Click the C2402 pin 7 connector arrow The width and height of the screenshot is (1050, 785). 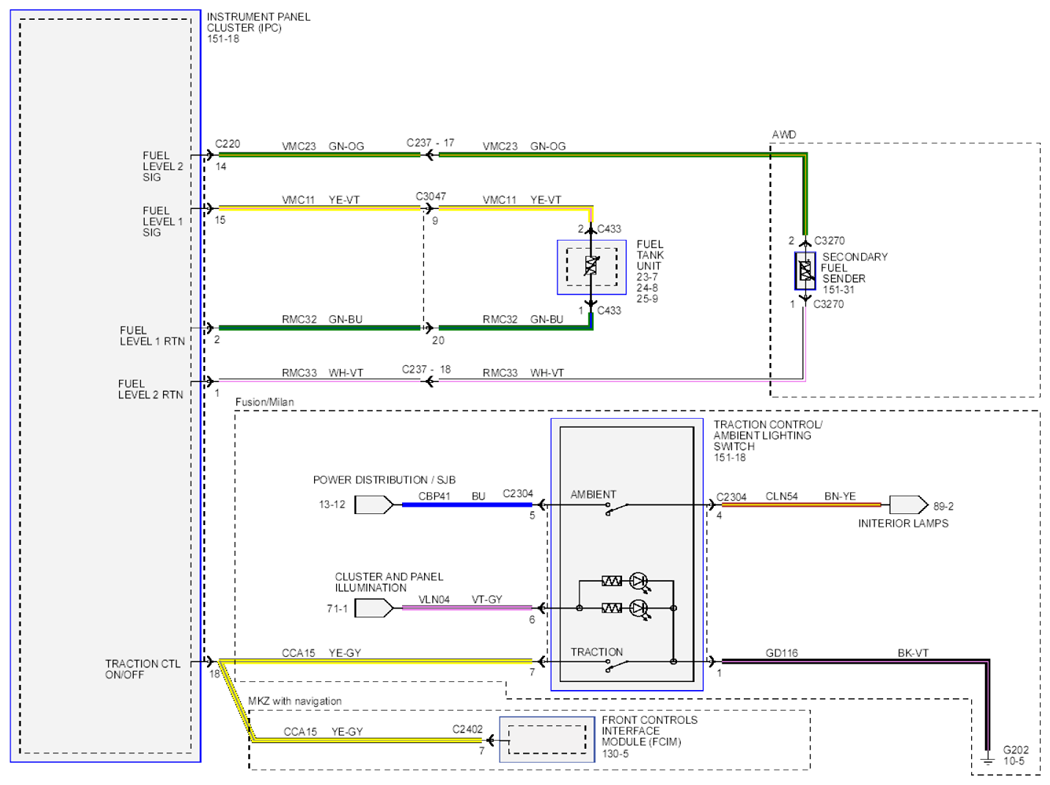pos(491,740)
